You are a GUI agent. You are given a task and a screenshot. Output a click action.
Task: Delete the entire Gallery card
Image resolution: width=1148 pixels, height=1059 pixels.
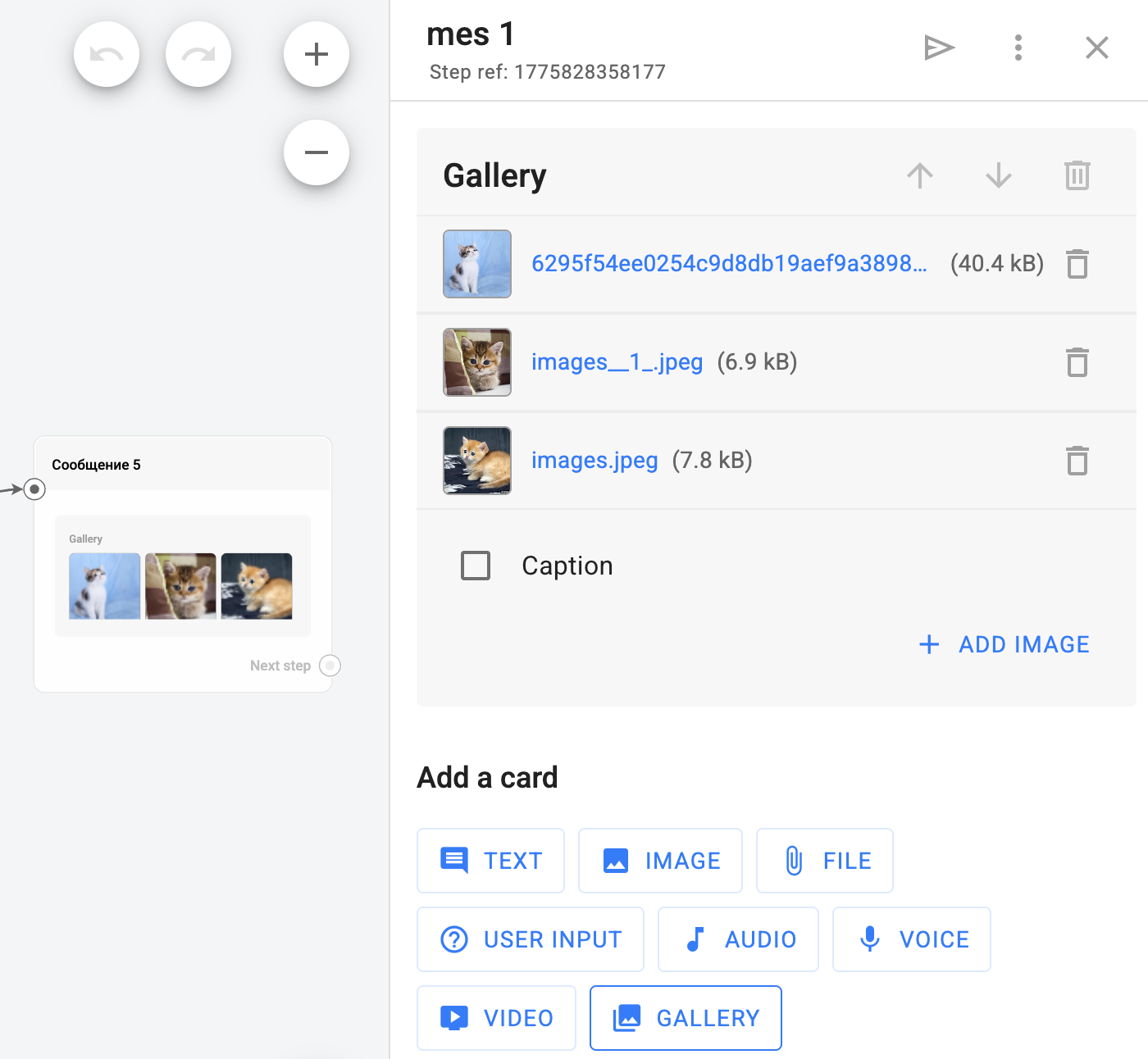[1077, 175]
